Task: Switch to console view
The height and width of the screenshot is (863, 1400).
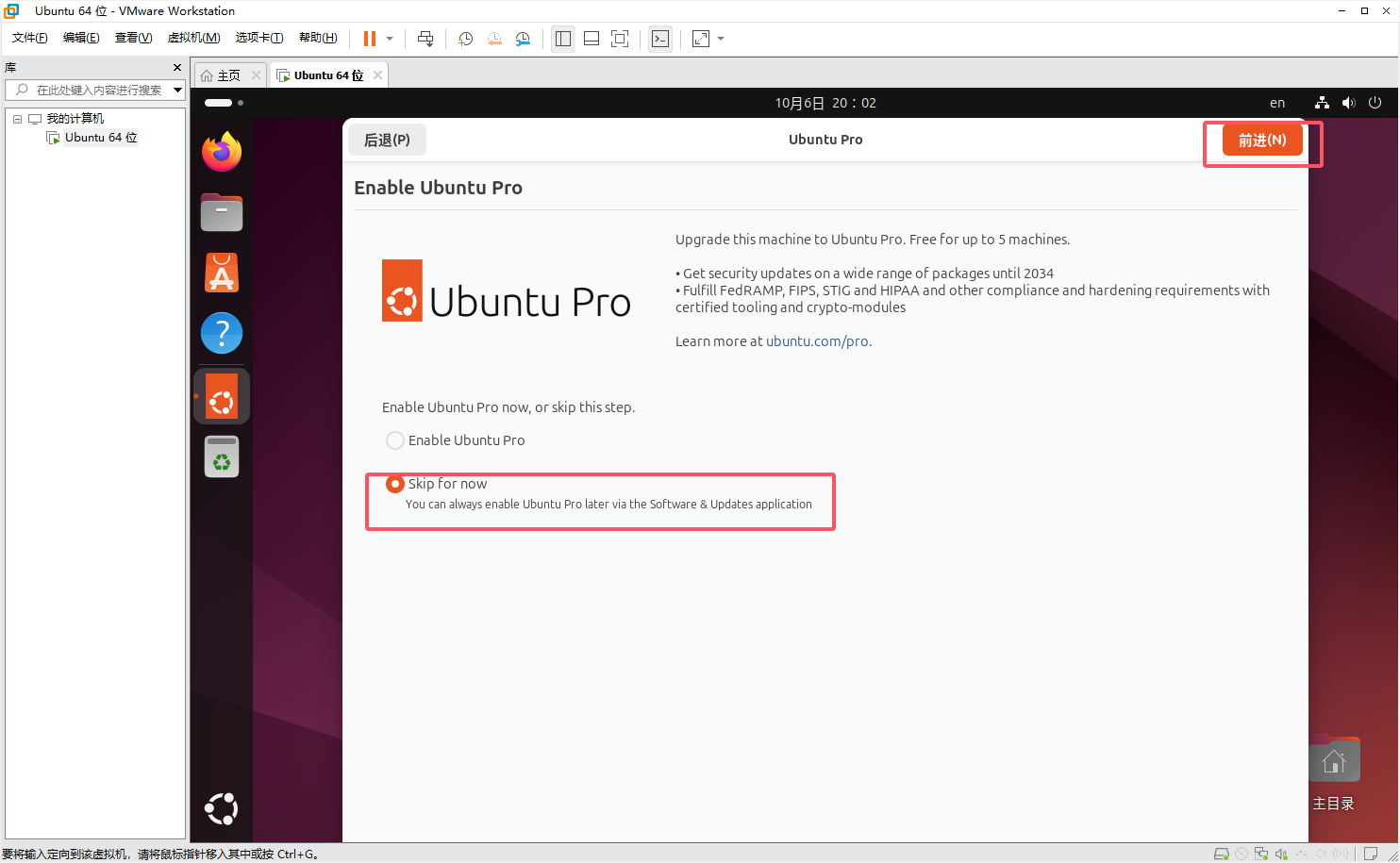Action: 660,39
